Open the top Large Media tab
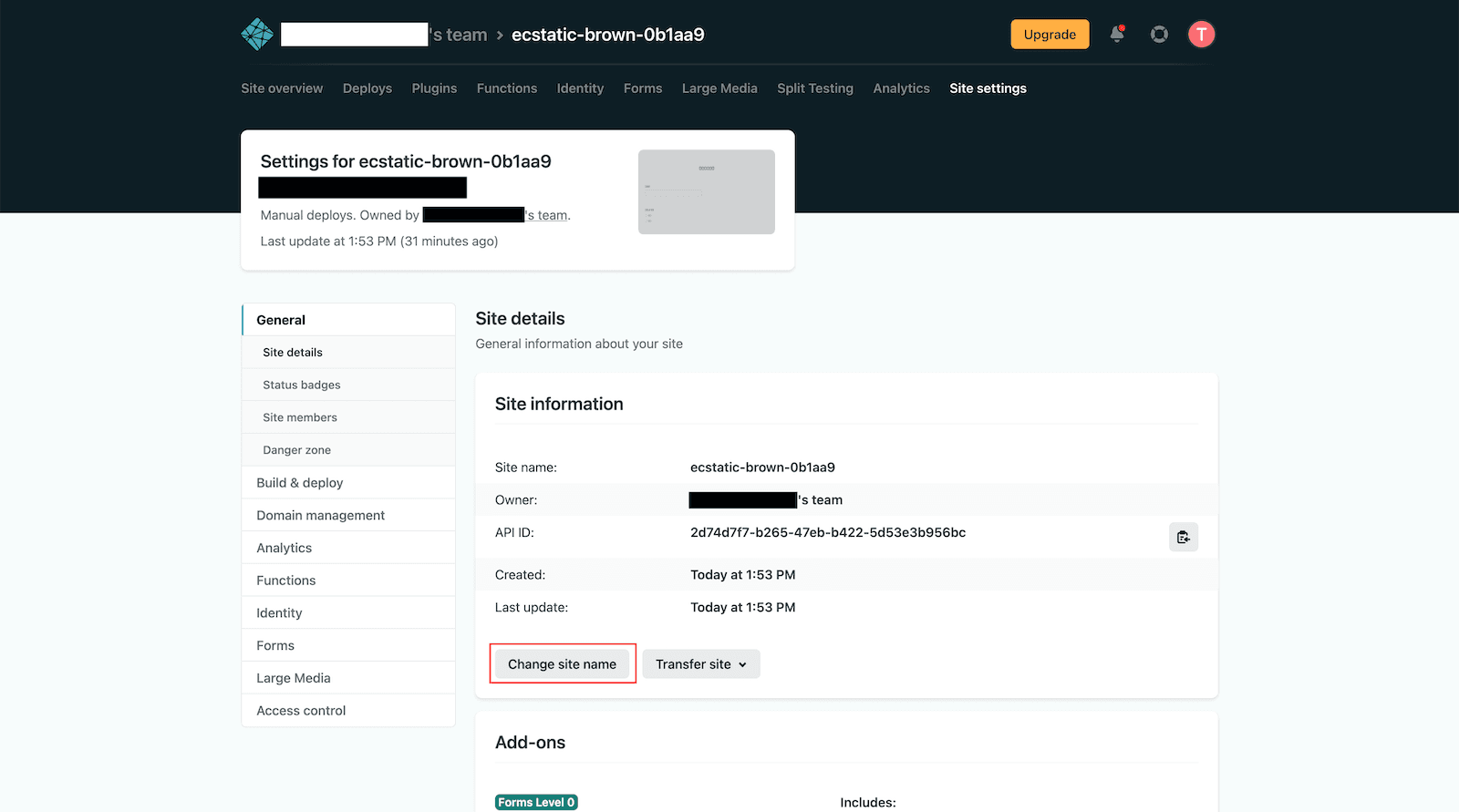The image size is (1459, 812). pos(719,88)
